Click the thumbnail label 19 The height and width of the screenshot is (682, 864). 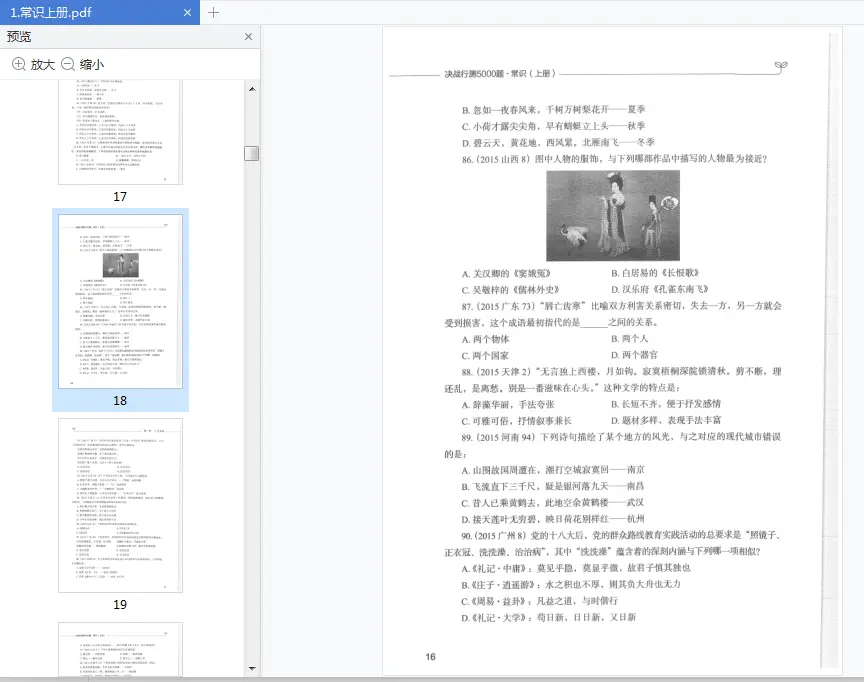point(120,604)
